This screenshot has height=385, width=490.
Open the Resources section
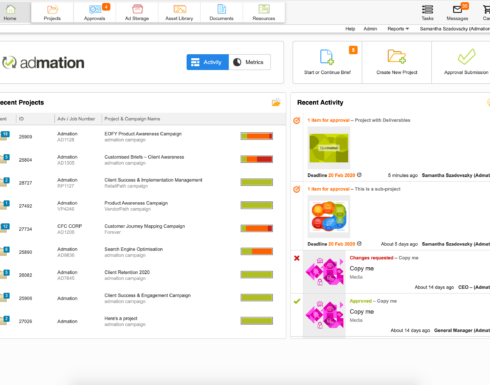(x=264, y=12)
